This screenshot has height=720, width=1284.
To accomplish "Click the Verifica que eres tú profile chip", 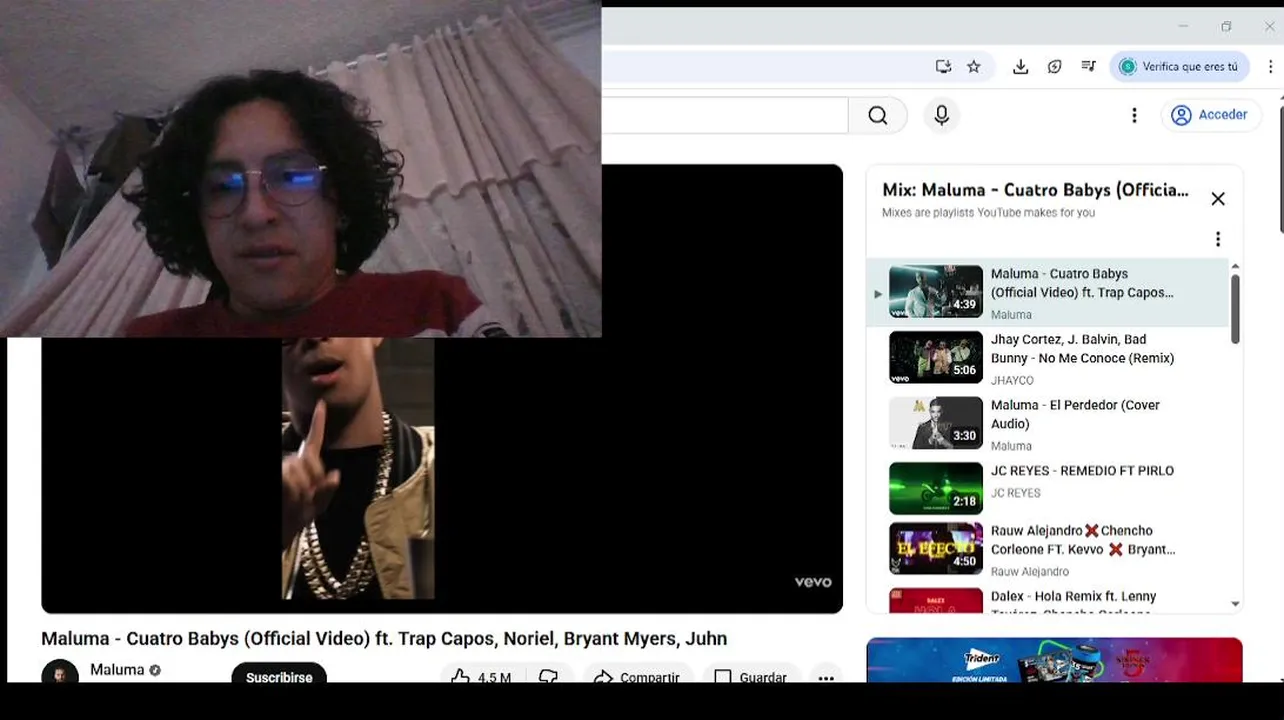I will coord(1180,67).
